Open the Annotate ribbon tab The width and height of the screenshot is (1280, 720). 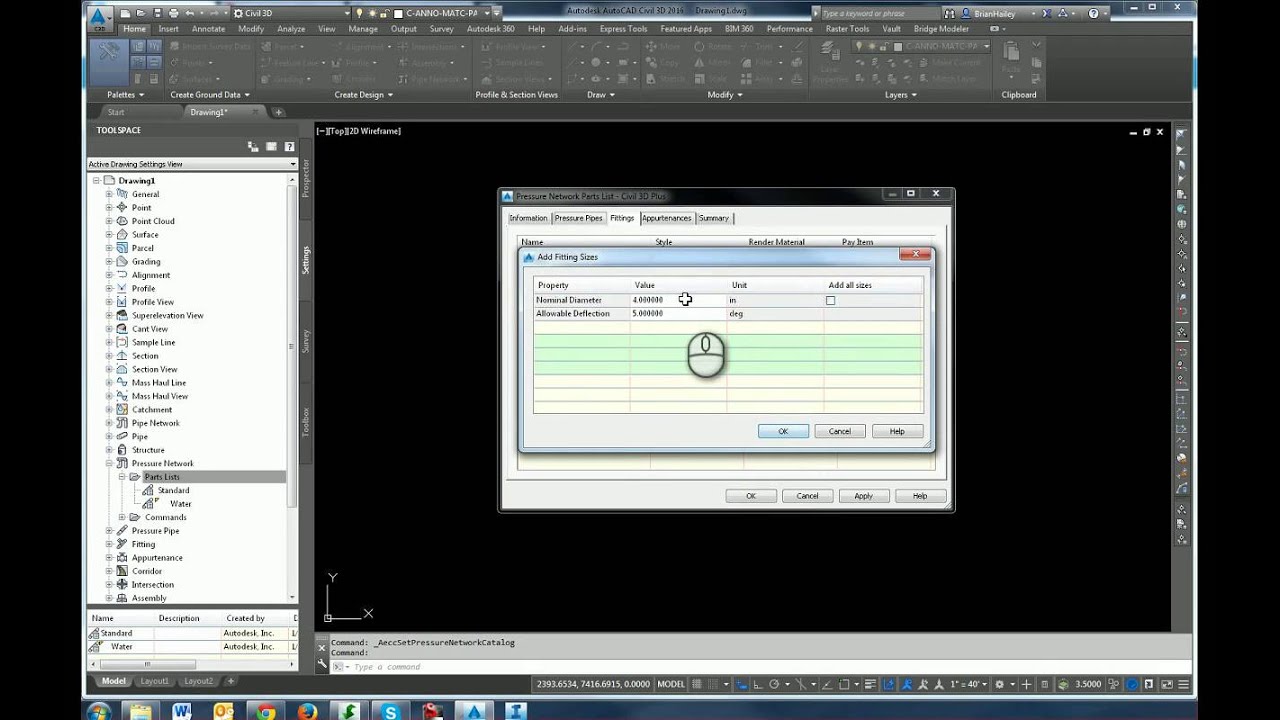click(x=208, y=29)
